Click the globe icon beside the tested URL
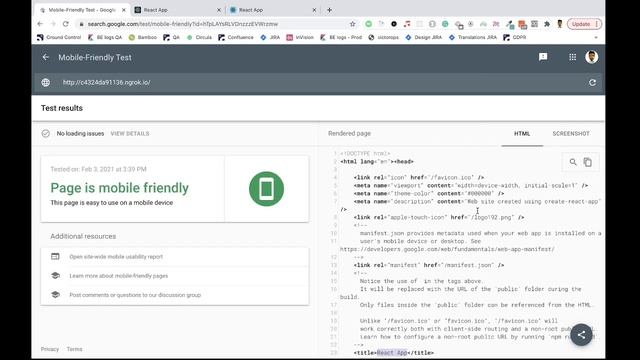 point(46,82)
